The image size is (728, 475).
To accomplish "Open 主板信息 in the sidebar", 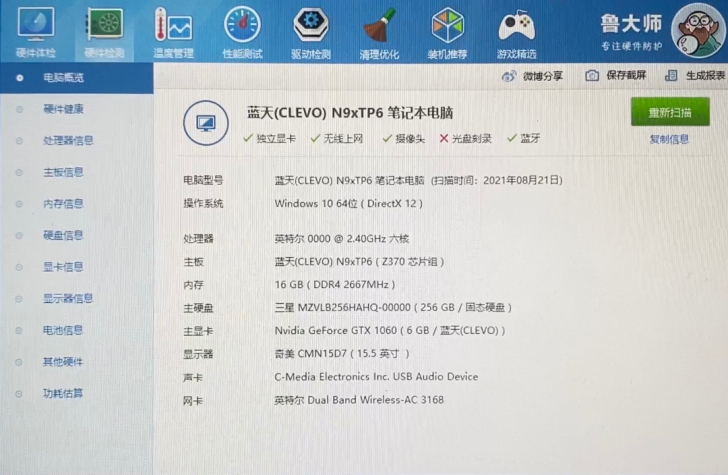I will coord(63,172).
